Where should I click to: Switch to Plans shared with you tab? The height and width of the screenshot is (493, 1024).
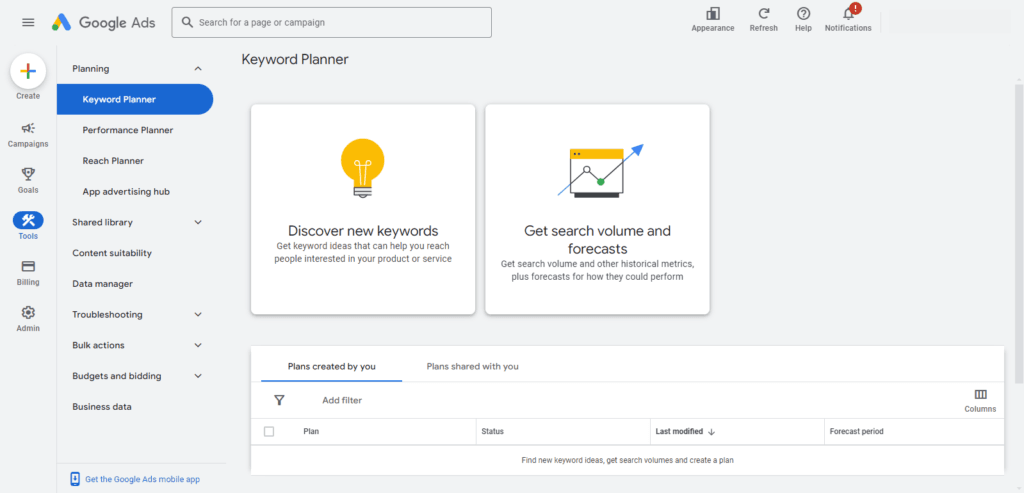click(473, 366)
